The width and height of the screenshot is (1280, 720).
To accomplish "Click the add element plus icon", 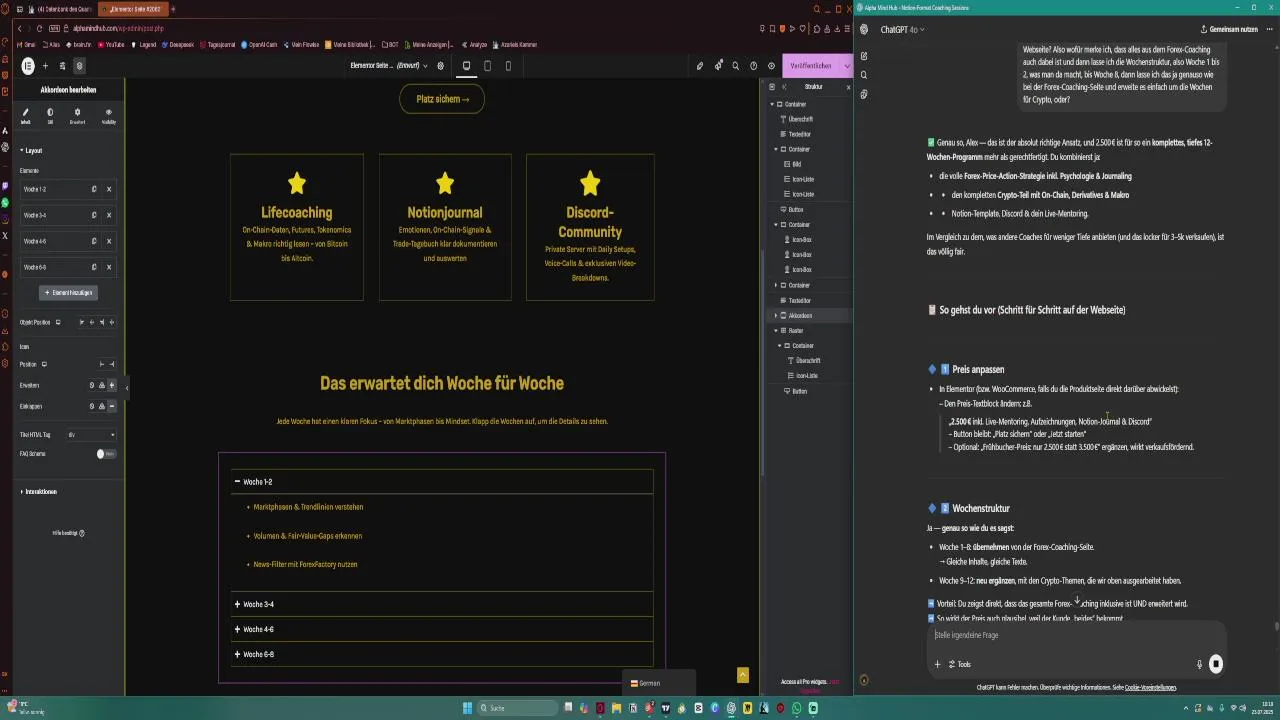I will coord(45,66).
